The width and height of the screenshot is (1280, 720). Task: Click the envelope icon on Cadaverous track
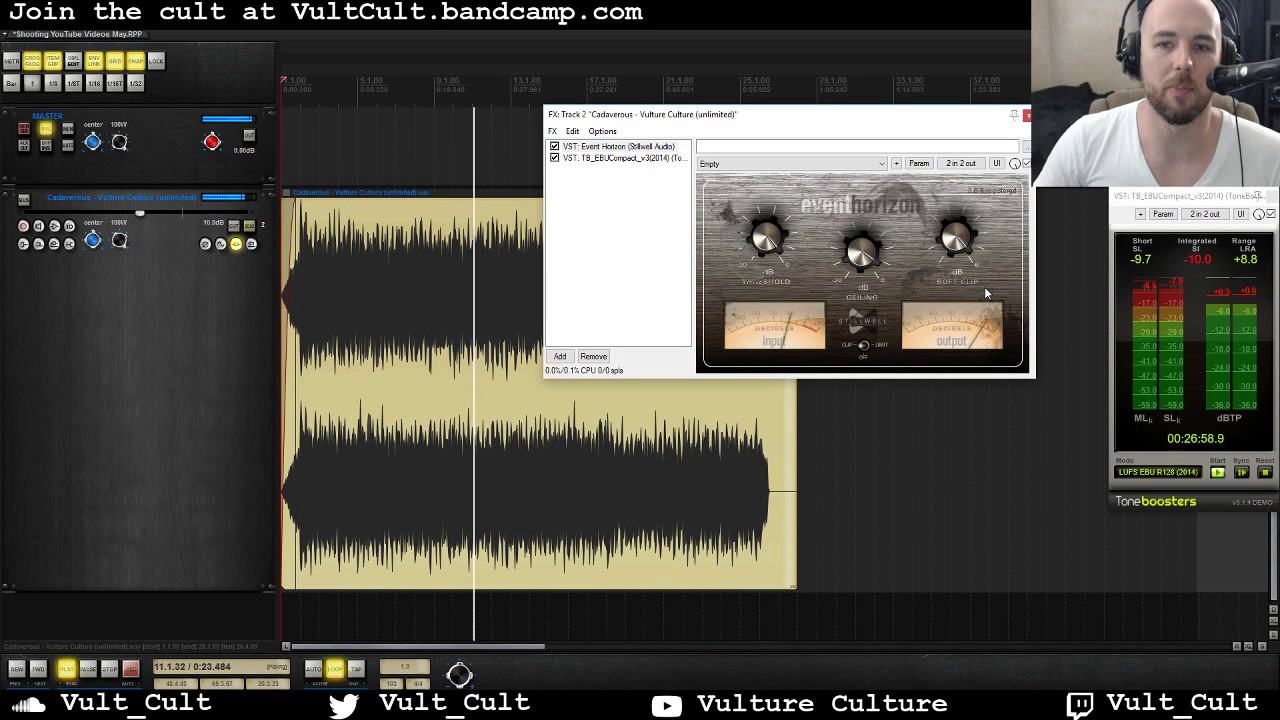[221, 244]
